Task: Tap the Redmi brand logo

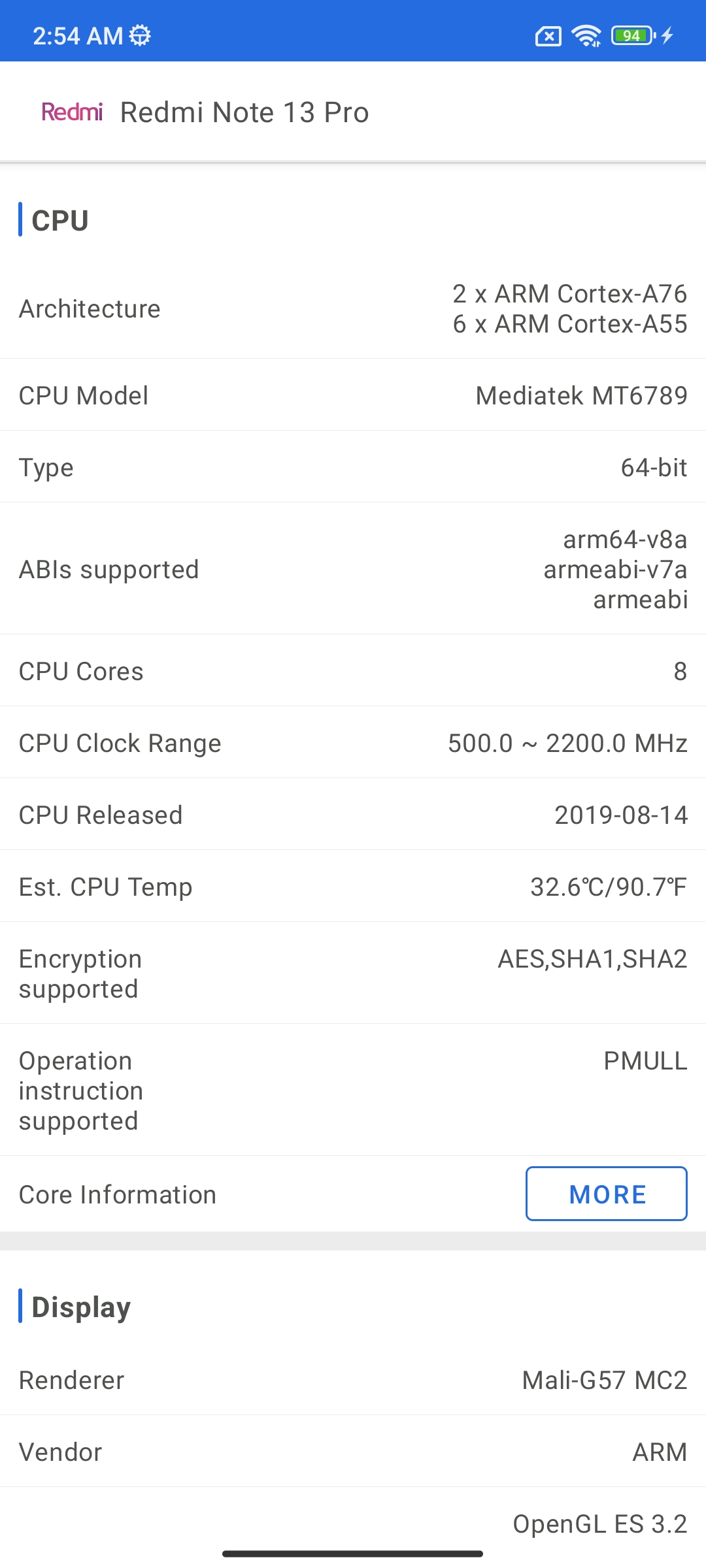Action: 72,112
